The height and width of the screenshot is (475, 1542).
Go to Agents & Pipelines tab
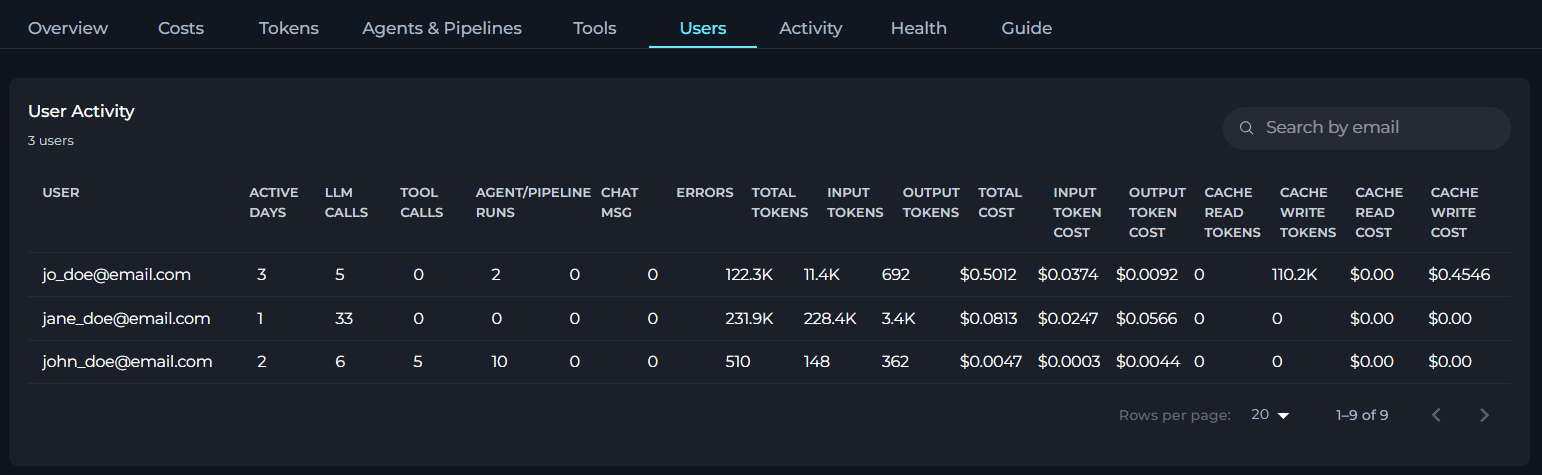442,28
